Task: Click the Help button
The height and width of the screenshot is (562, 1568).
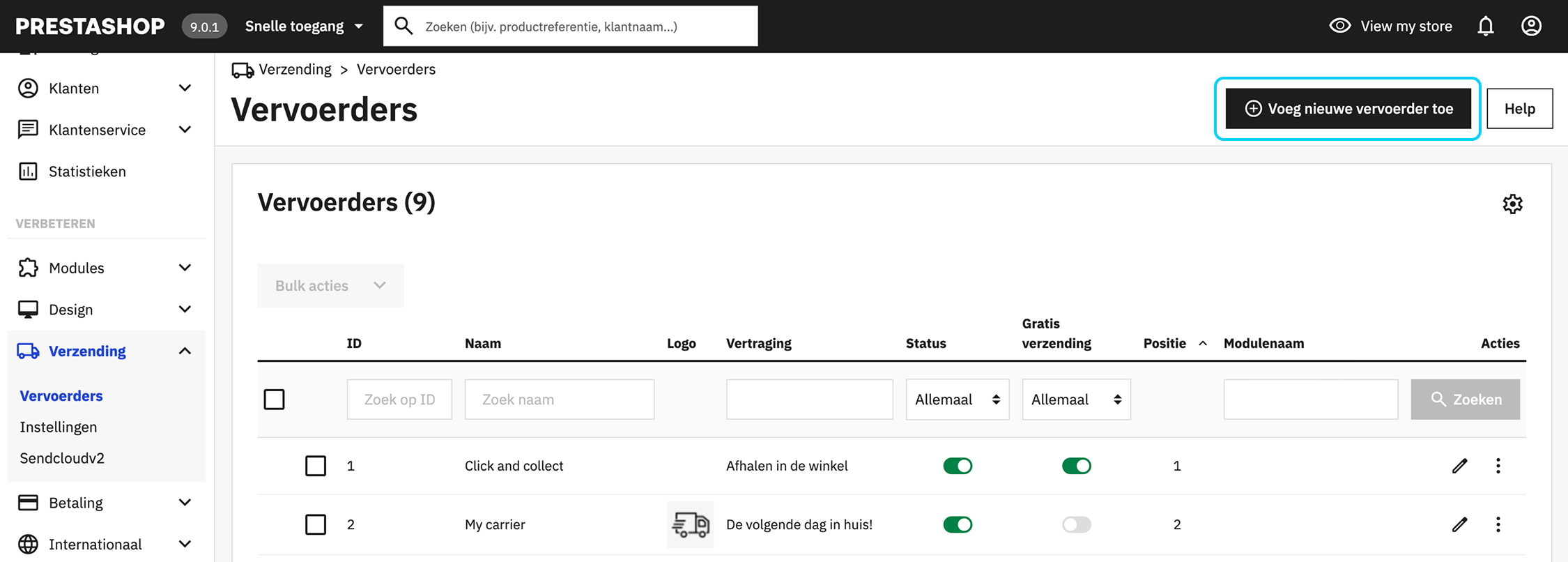Action: (1519, 108)
